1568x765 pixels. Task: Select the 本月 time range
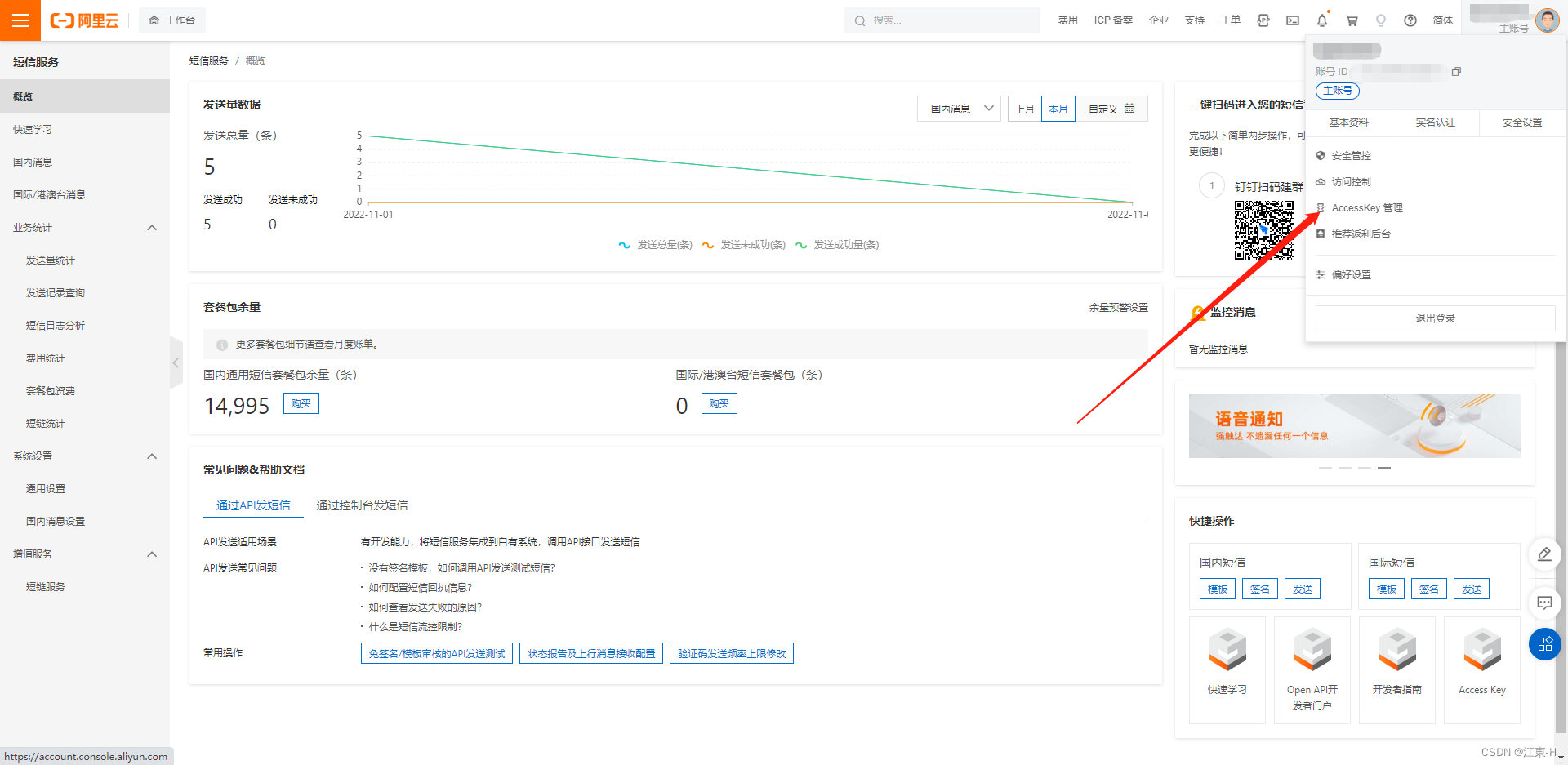[x=1058, y=109]
